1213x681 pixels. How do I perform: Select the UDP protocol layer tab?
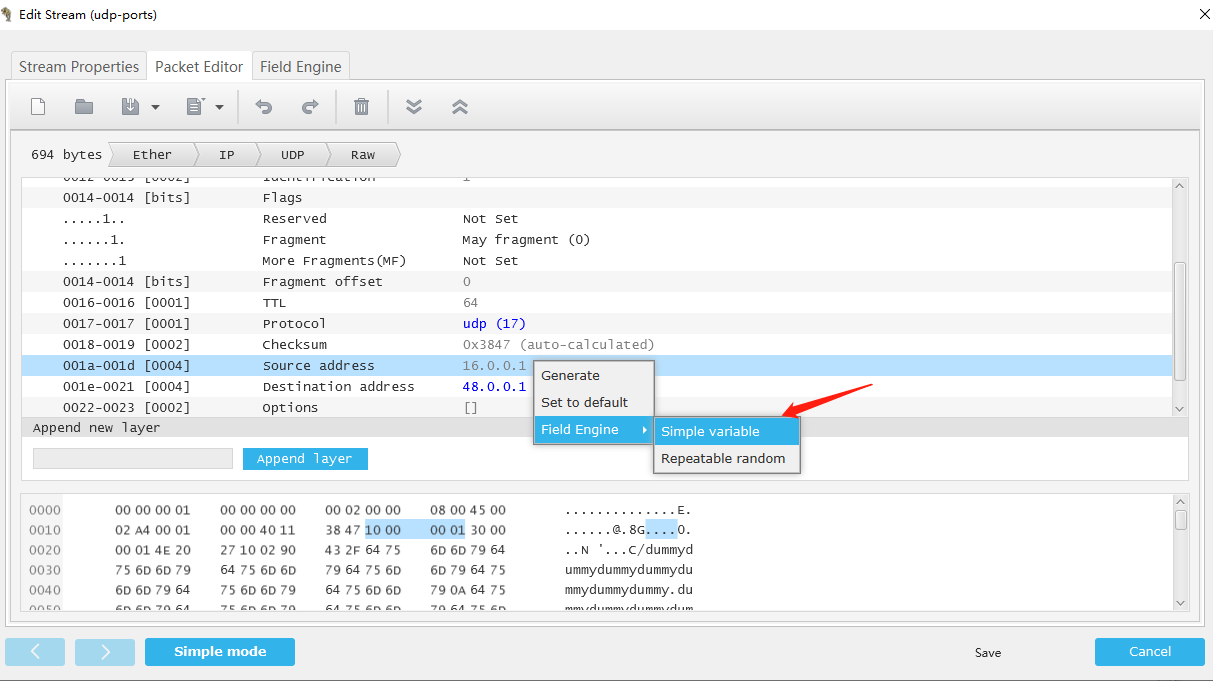coord(291,154)
